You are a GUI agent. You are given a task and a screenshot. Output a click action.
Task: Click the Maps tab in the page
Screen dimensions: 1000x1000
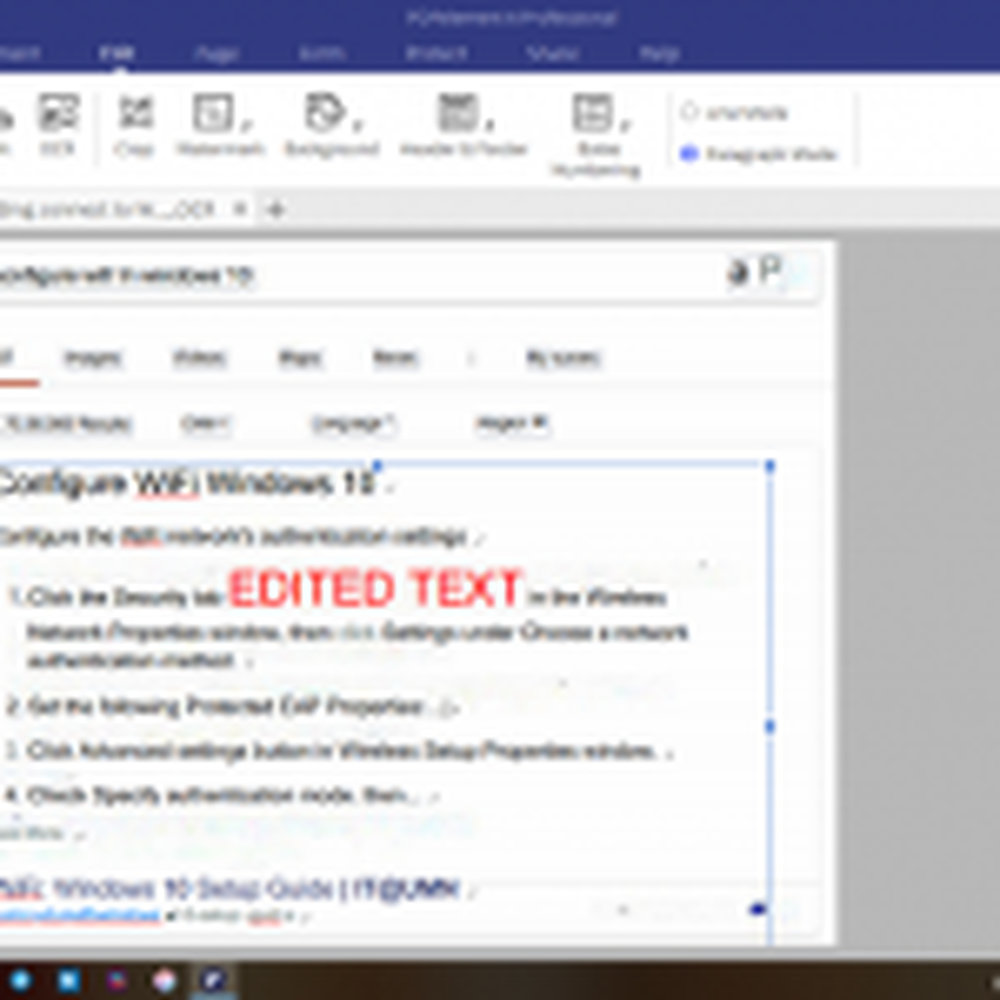coord(300,358)
